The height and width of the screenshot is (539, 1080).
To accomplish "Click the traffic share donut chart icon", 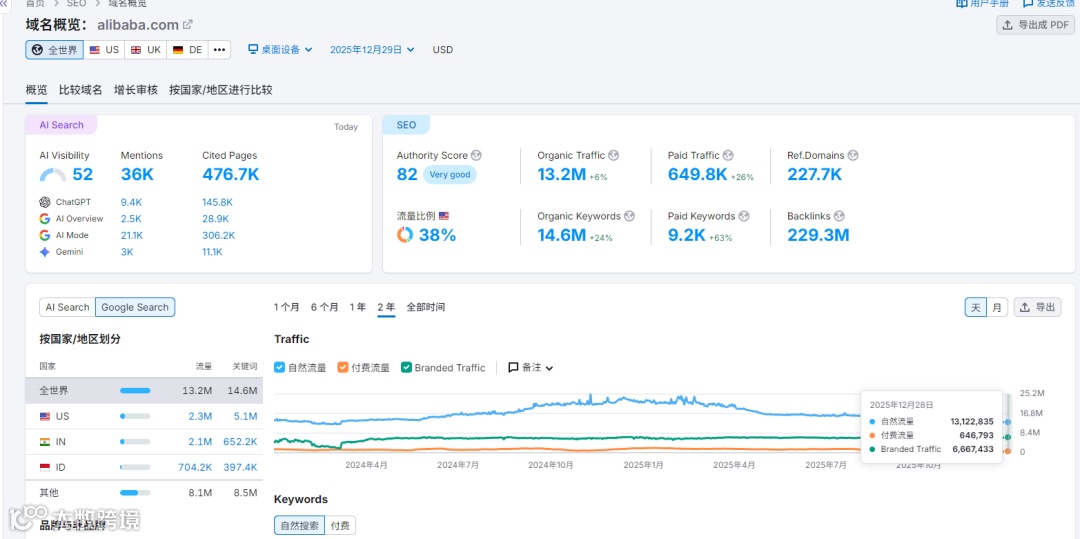I will coord(405,235).
